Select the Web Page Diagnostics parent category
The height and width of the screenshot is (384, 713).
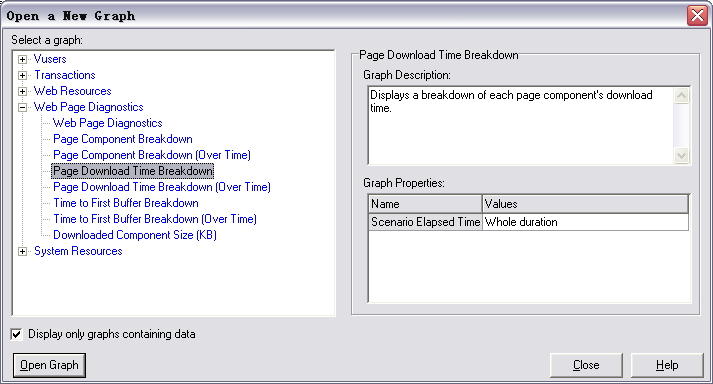pyautogui.click(x=89, y=107)
